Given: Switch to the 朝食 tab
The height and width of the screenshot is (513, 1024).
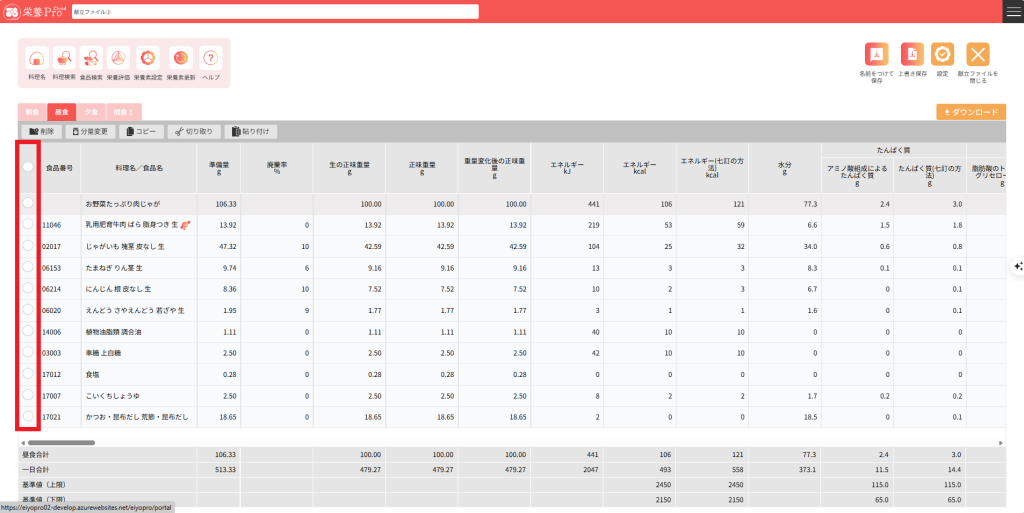Looking at the screenshot, I should click(x=32, y=112).
